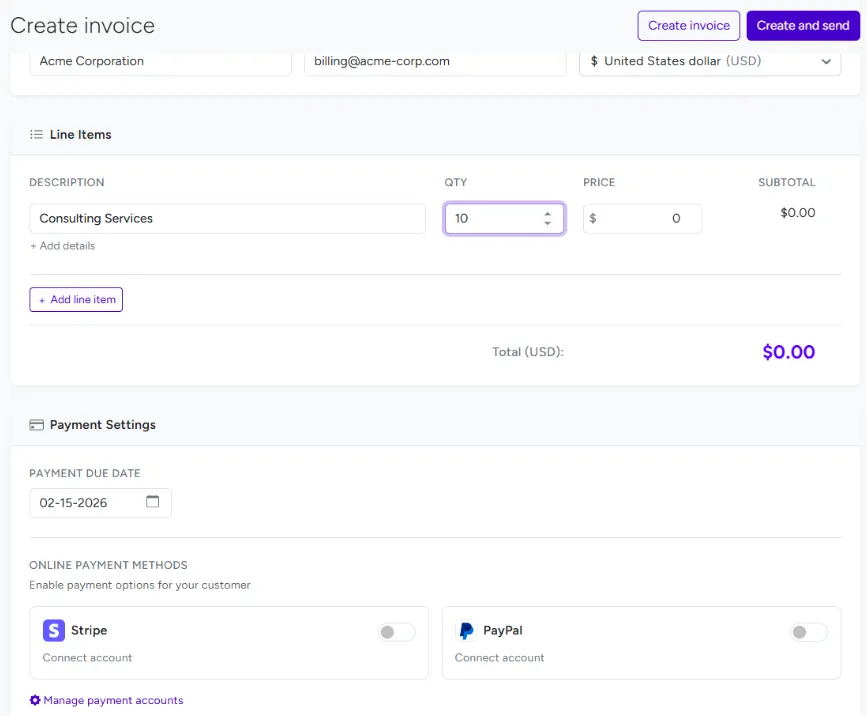Click the DESCRIPTION column header
This screenshot has height=716, width=867.
66,182
